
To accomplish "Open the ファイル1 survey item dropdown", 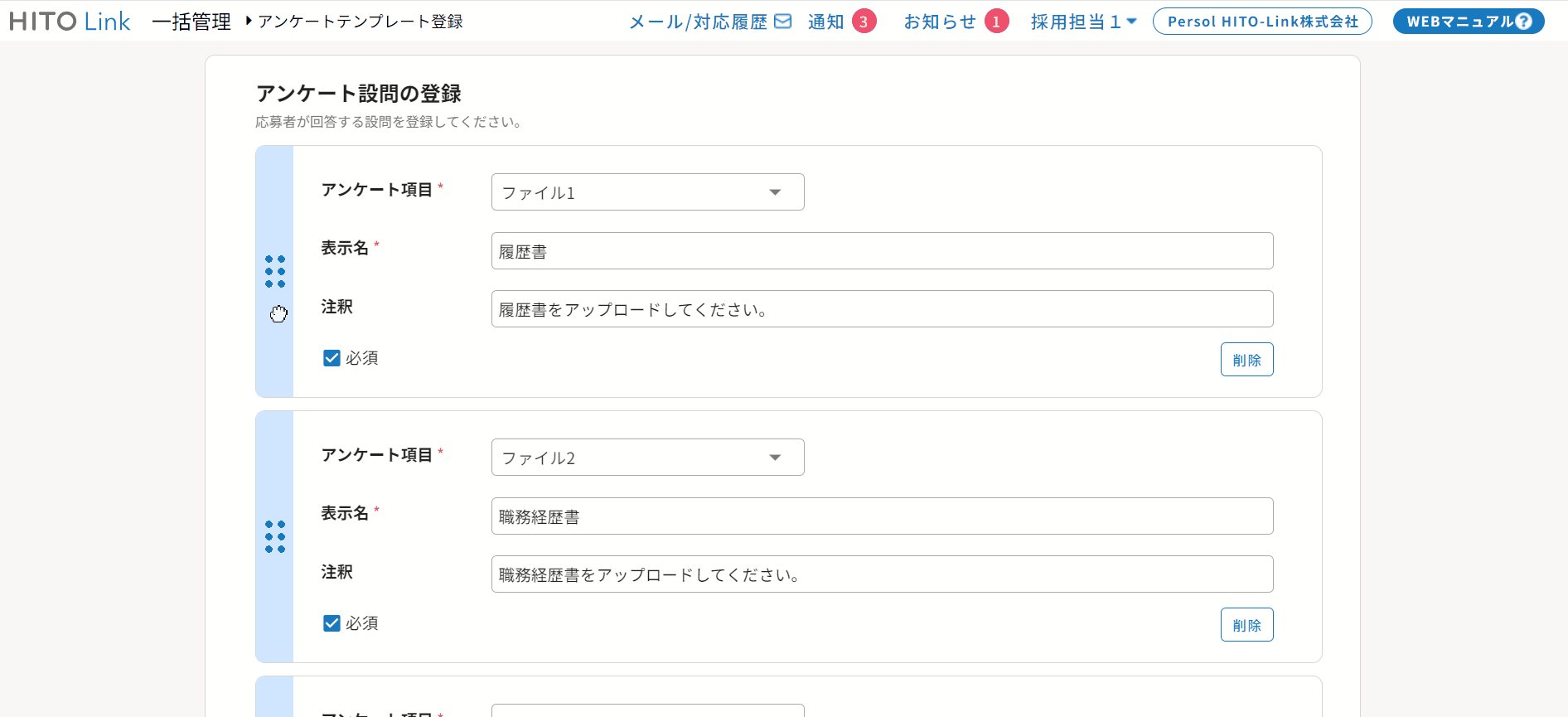I will click(646, 192).
